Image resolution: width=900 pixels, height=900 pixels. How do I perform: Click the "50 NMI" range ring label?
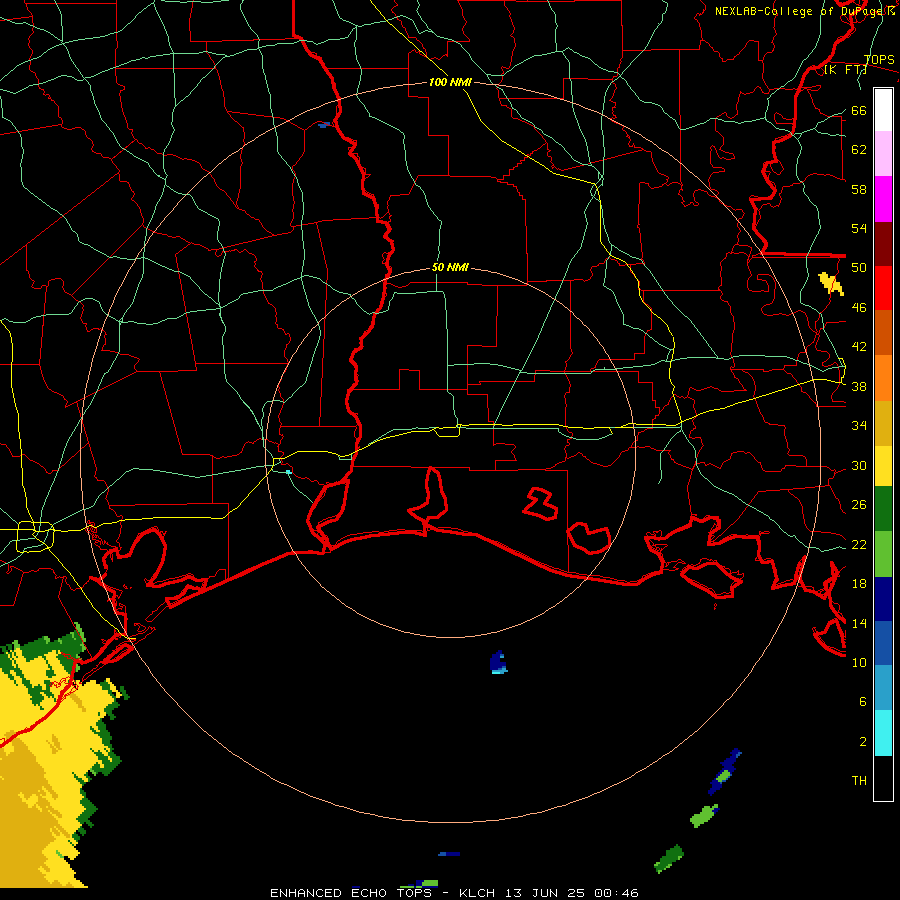(450, 267)
